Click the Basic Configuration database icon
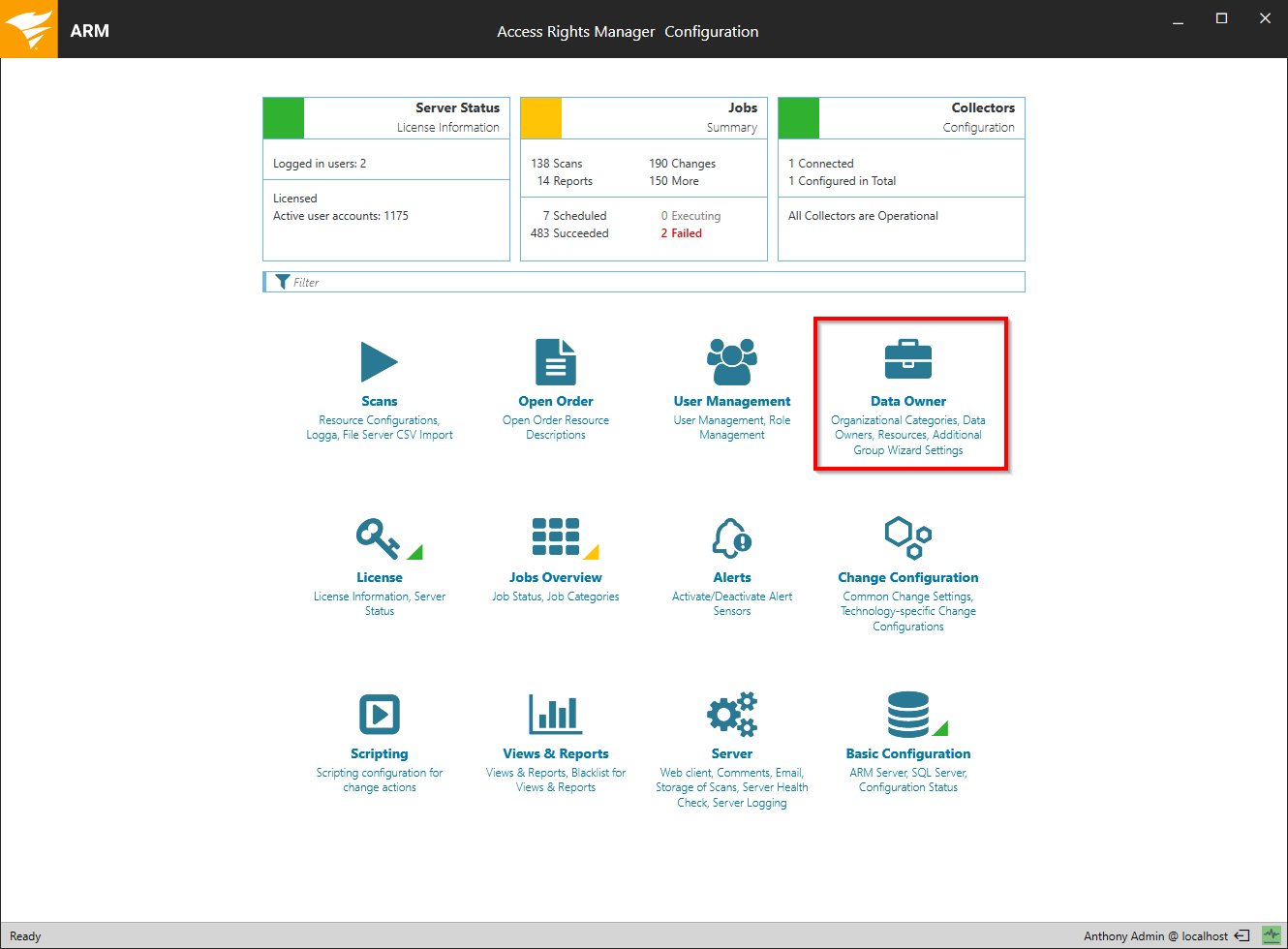 (x=908, y=715)
